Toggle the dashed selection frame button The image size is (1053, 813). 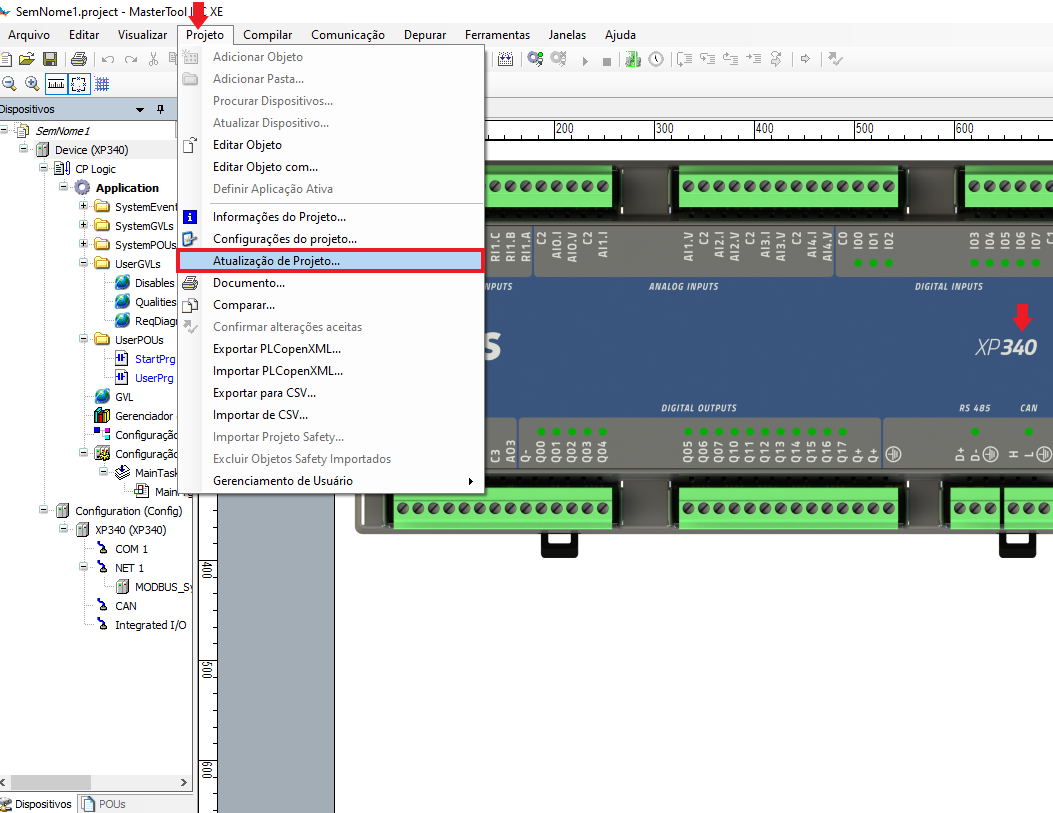click(78, 84)
